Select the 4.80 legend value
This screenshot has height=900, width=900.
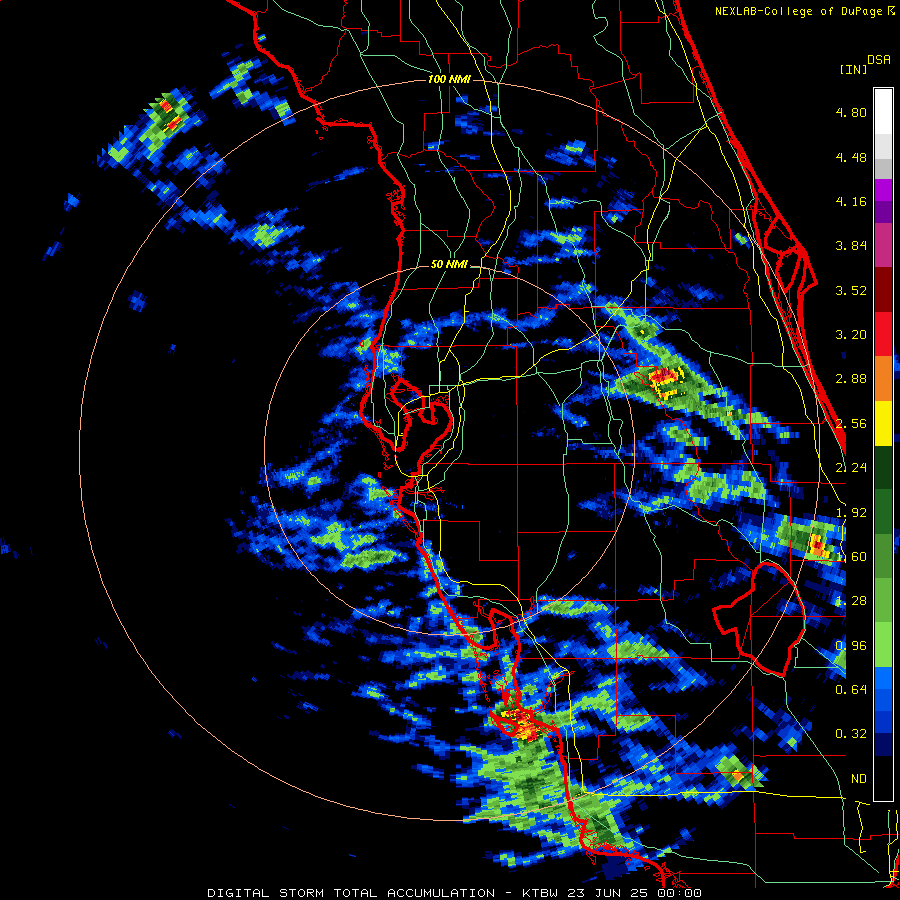tap(851, 112)
